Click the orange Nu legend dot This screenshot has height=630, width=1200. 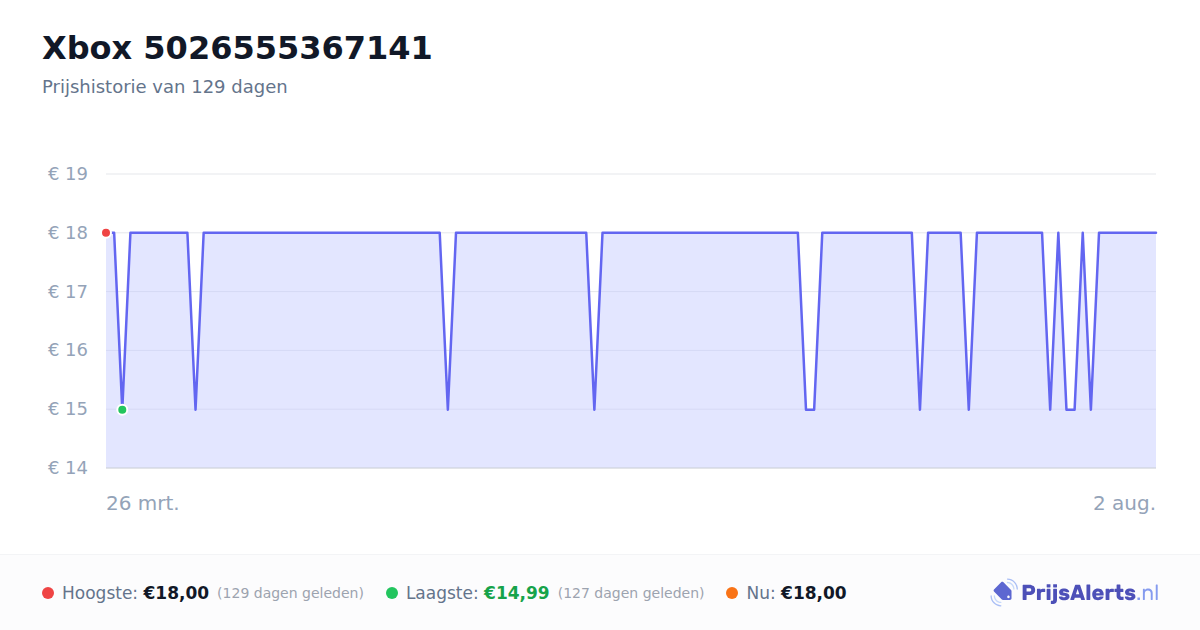coord(732,593)
